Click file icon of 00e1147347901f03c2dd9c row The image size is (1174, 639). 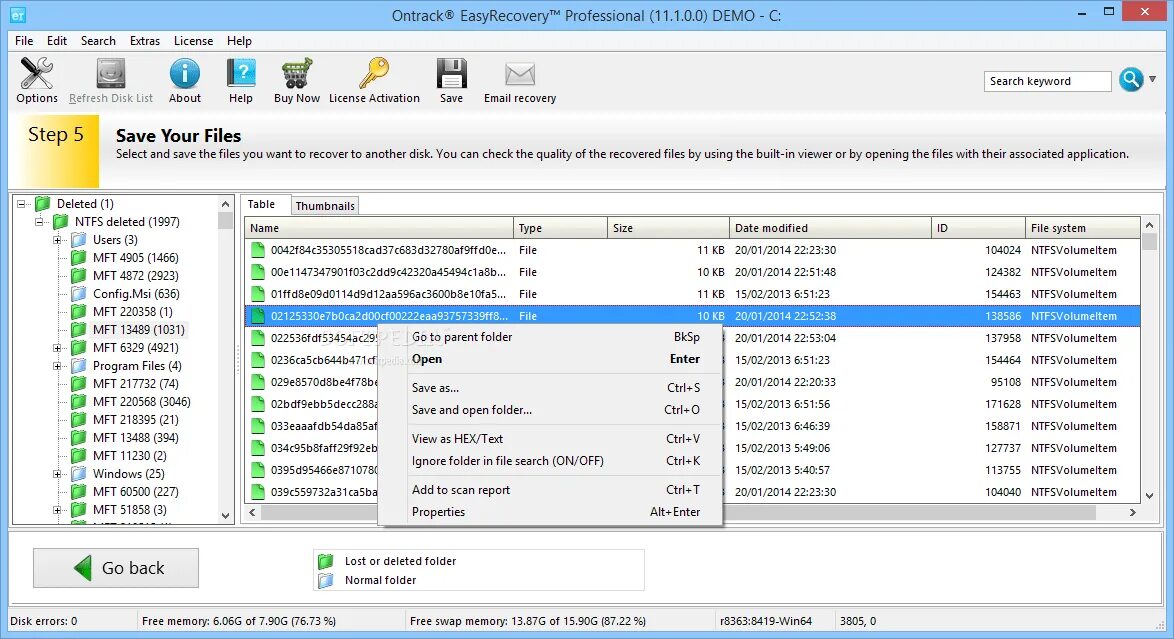coord(258,272)
